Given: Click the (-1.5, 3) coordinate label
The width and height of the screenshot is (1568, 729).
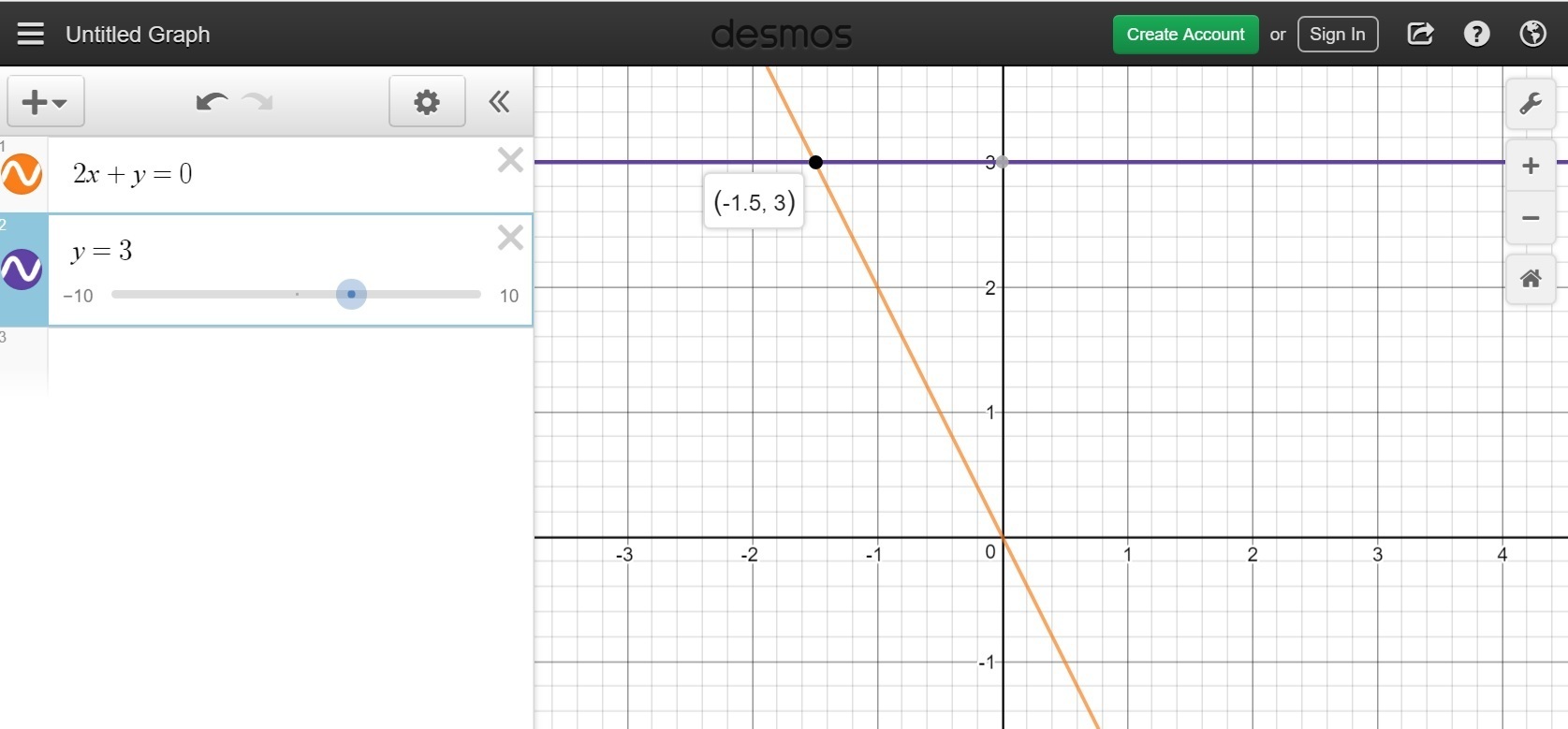Looking at the screenshot, I should [x=754, y=202].
